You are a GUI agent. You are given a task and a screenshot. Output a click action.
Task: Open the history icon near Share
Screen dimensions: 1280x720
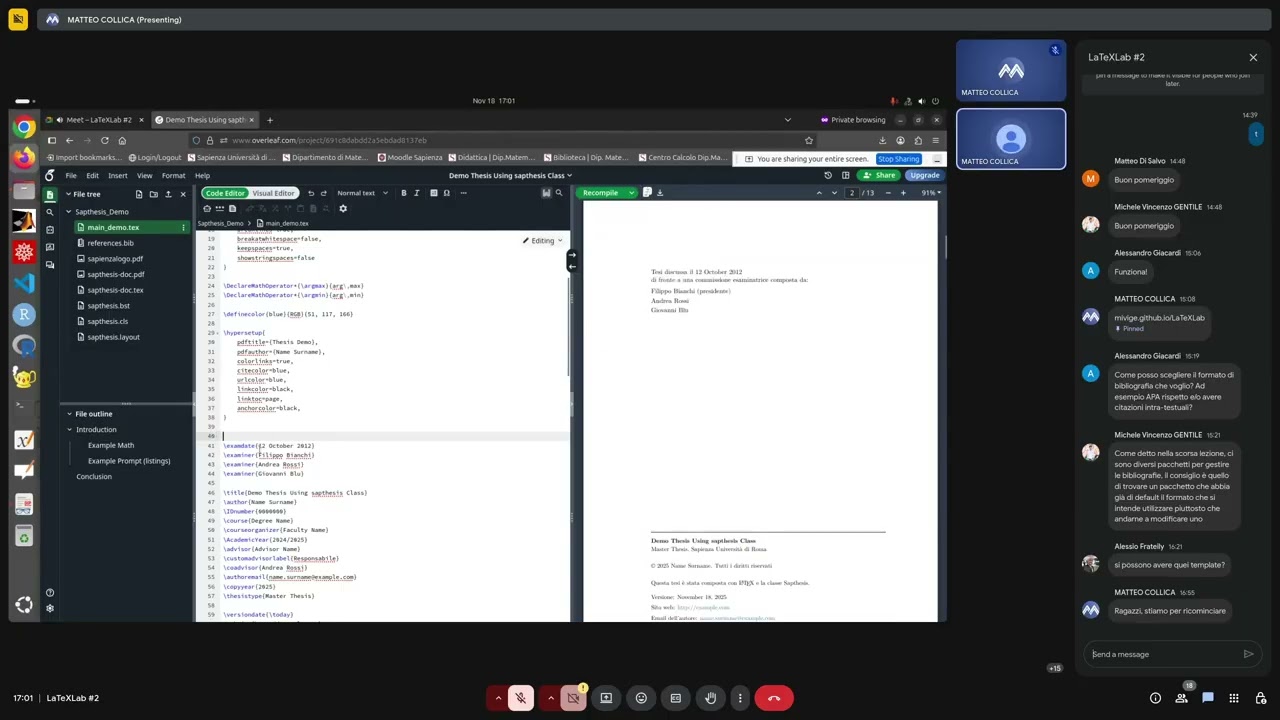(x=828, y=175)
